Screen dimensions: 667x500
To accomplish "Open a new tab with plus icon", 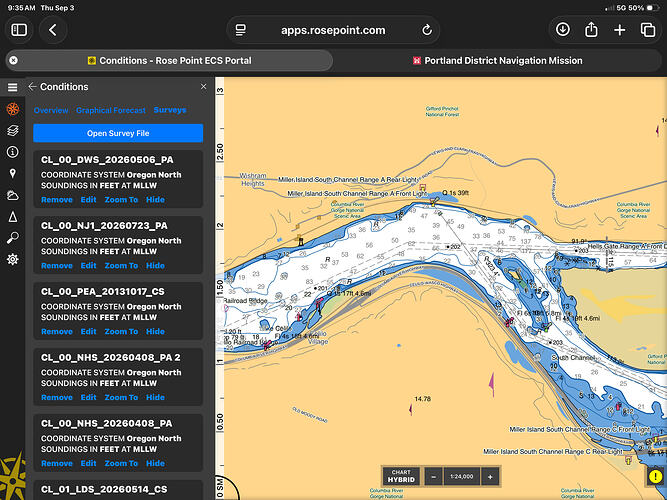I will tap(620, 30).
